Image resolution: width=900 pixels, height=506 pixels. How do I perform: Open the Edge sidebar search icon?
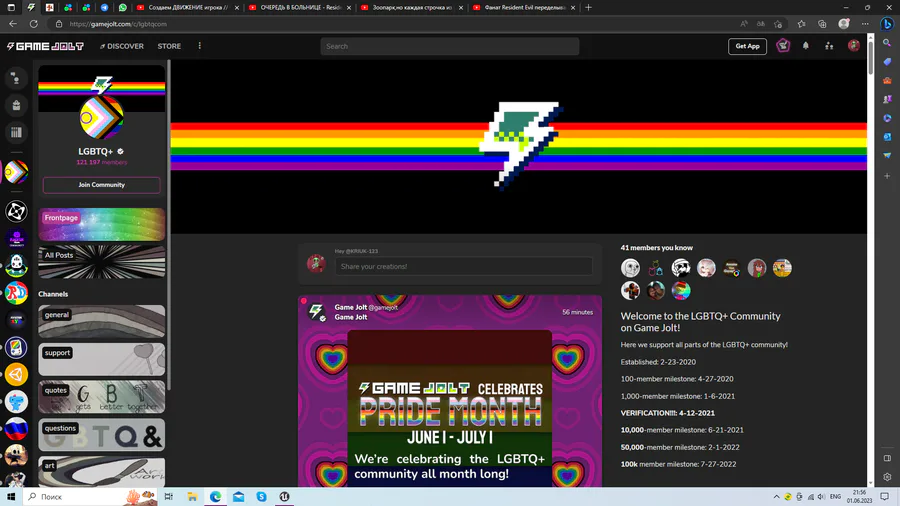click(x=887, y=43)
